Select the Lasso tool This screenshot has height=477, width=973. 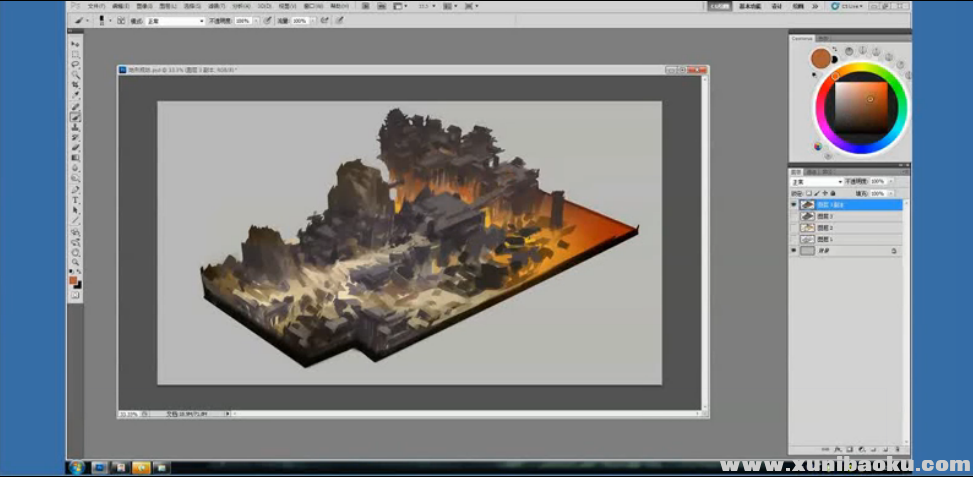75,64
